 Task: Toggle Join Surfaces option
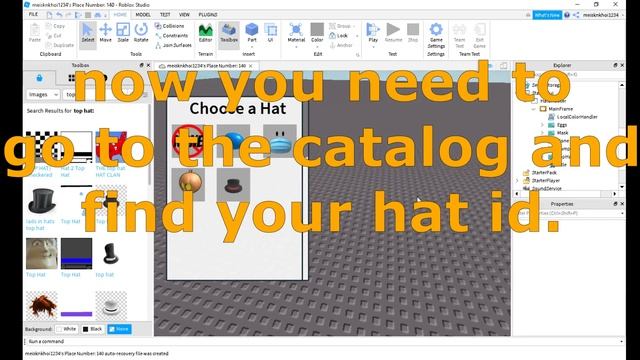pyautogui.click(x=173, y=45)
